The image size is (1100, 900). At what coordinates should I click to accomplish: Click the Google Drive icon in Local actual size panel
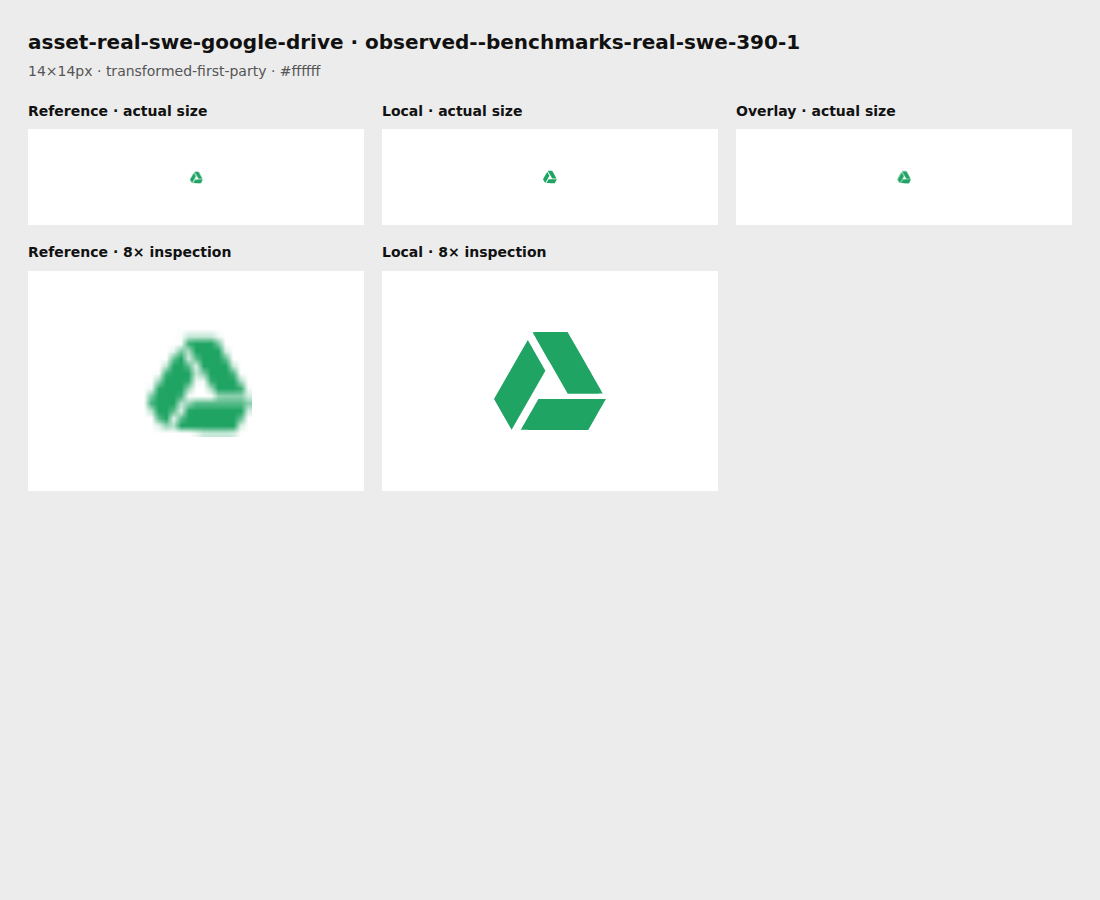click(550, 177)
